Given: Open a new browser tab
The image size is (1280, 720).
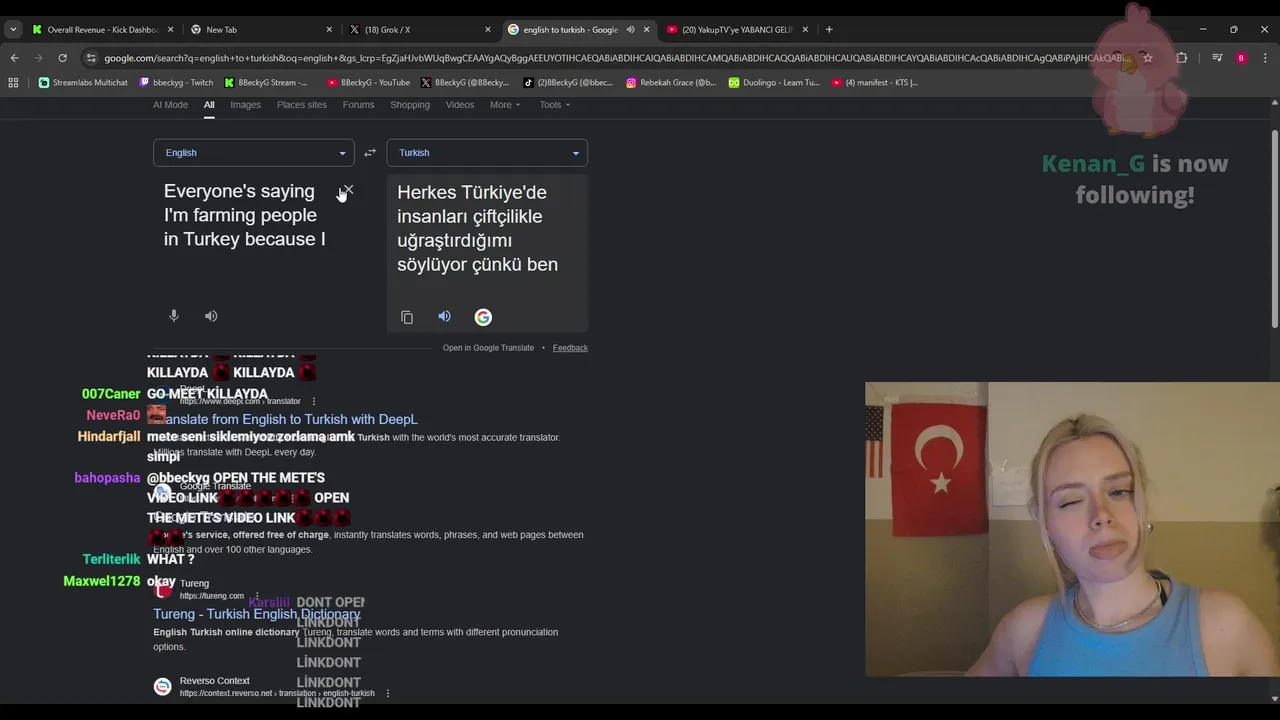Looking at the screenshot, I should pos(829,29).
